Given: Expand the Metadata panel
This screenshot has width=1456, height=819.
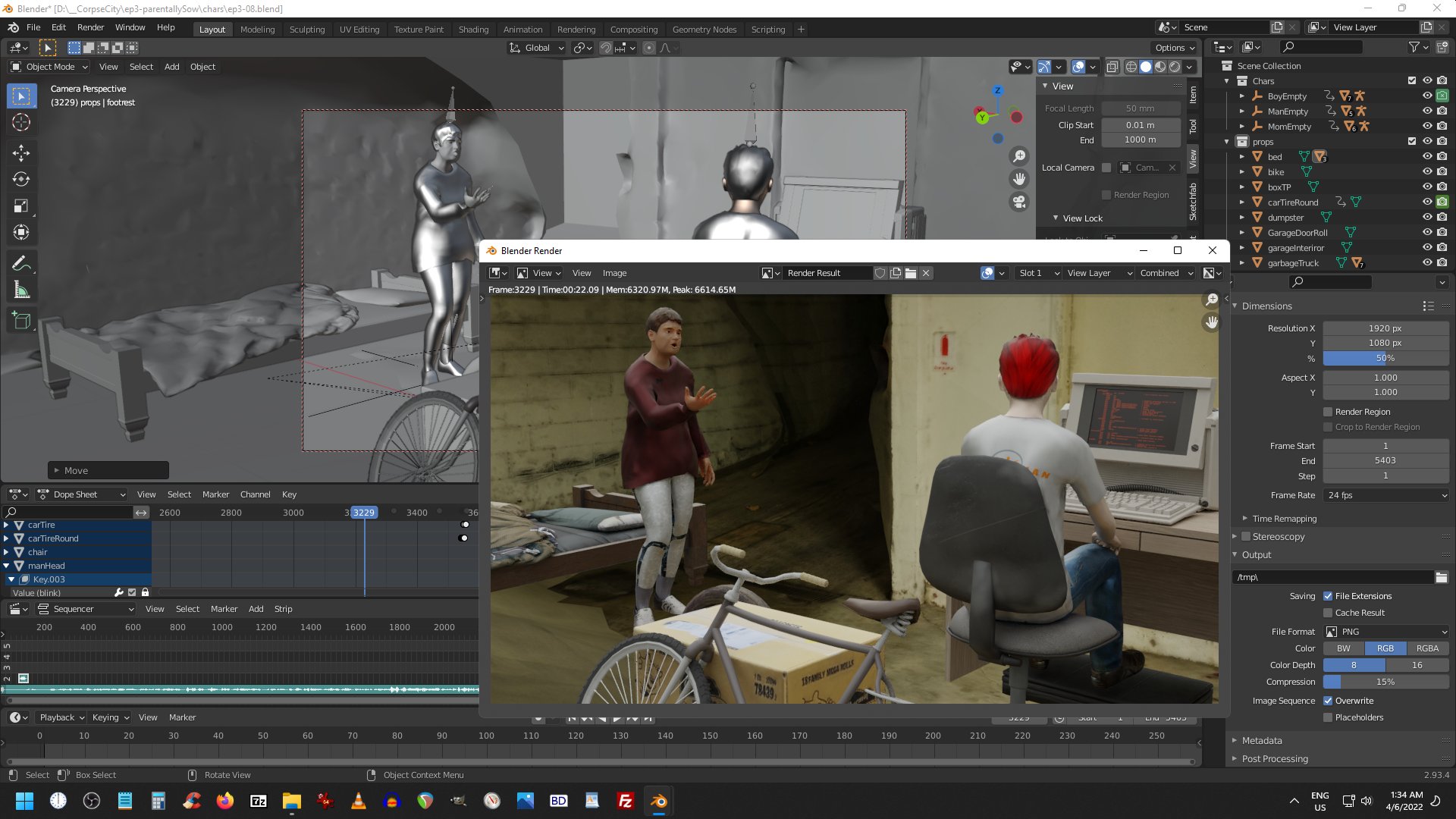Looking at the screenshot, I should pos(1262,741).
